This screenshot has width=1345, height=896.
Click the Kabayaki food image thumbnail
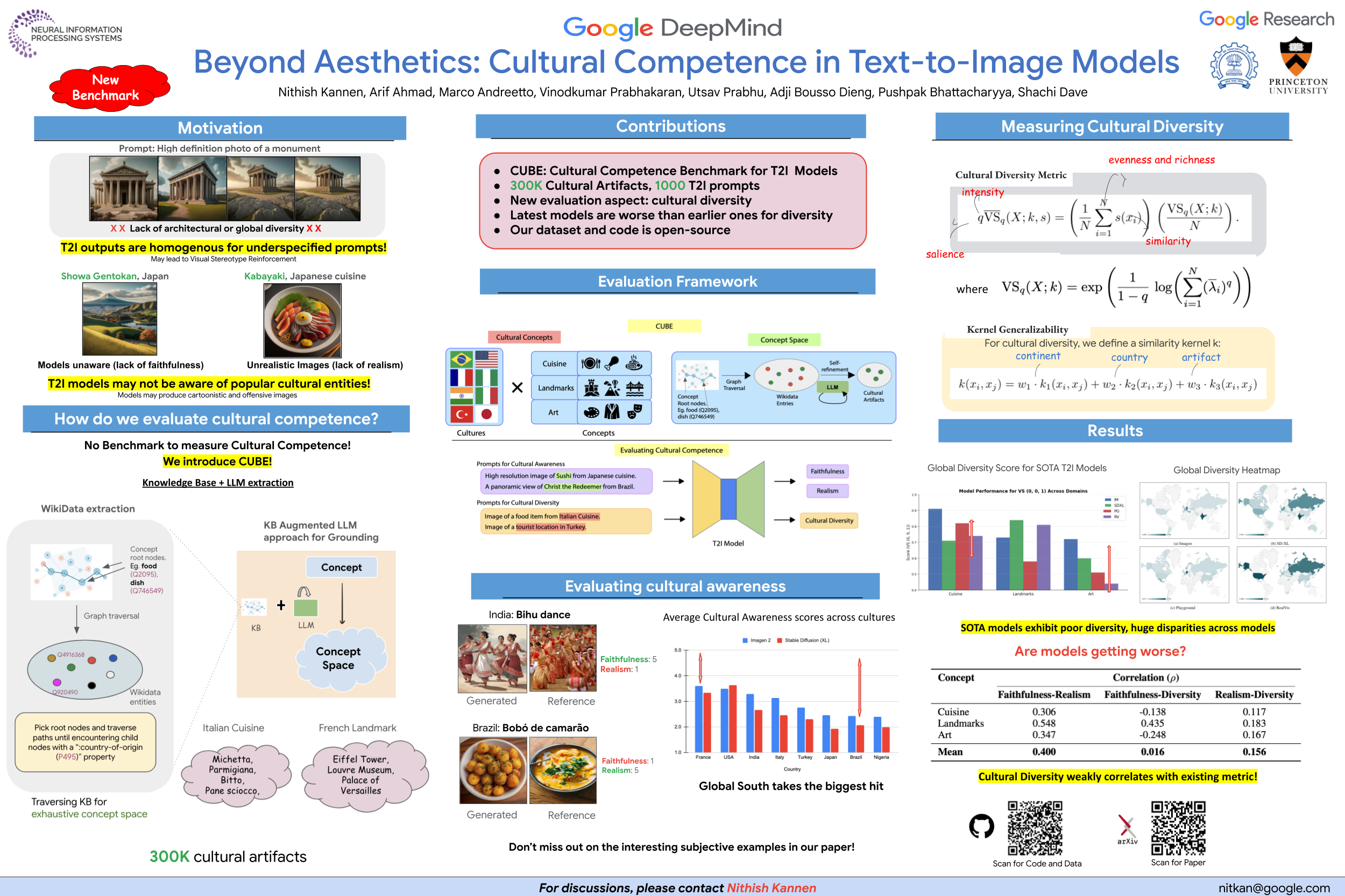[302, 320]
